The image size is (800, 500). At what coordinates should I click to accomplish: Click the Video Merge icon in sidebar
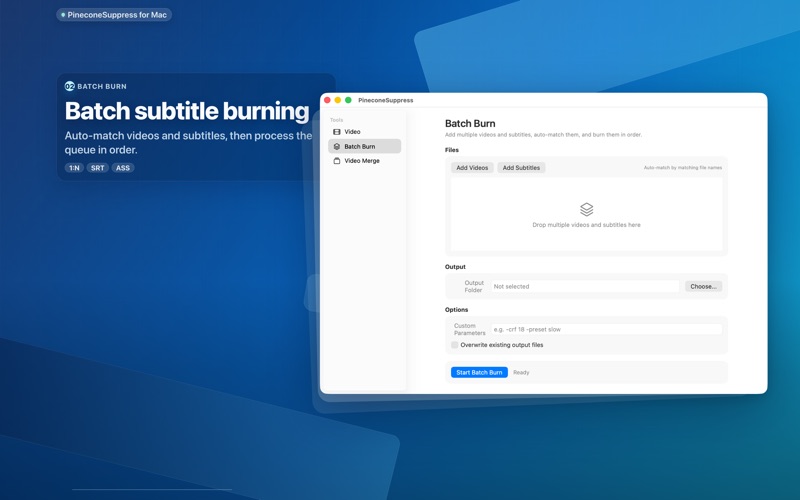click(x=337, y=161)
